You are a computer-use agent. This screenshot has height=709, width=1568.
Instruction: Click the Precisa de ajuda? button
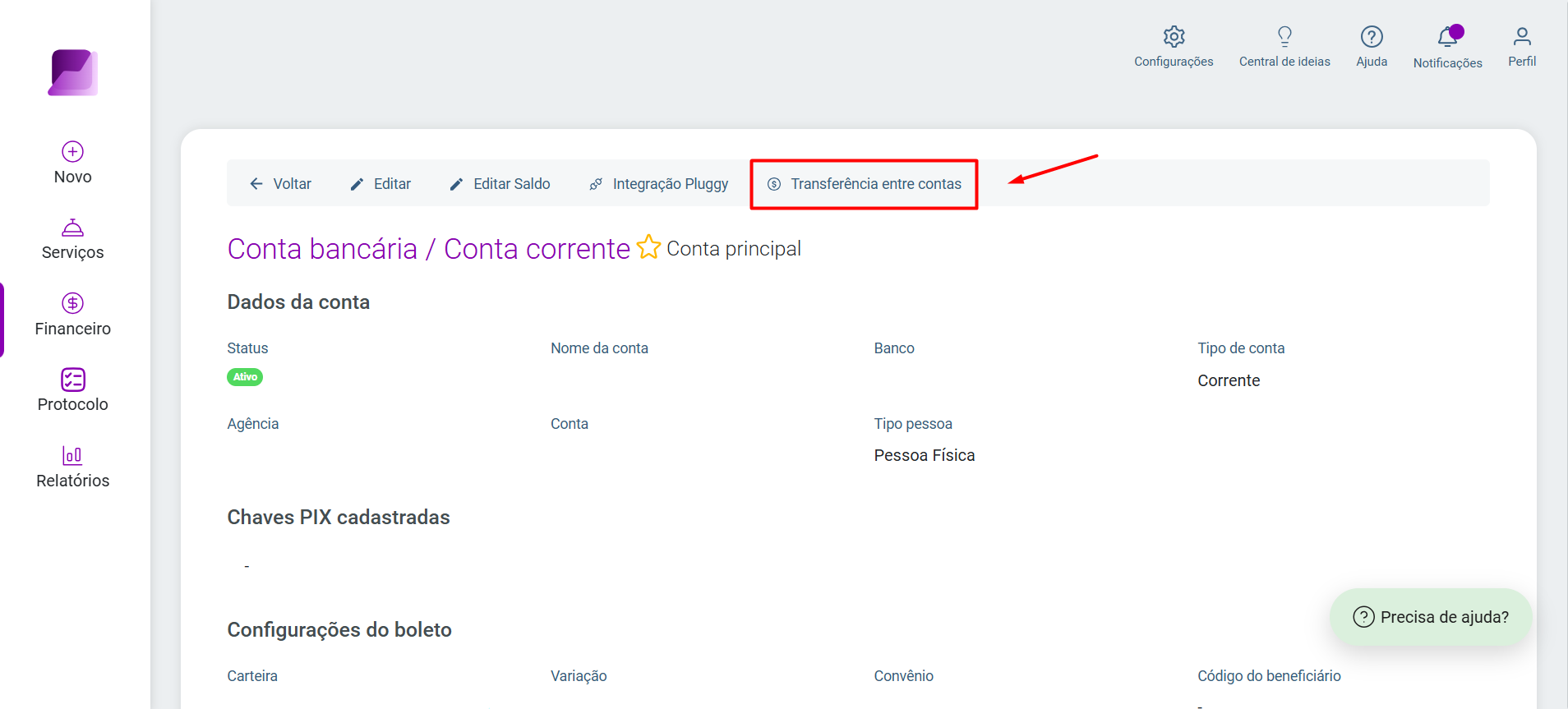pyautogui.click(x=1431, y=617)
